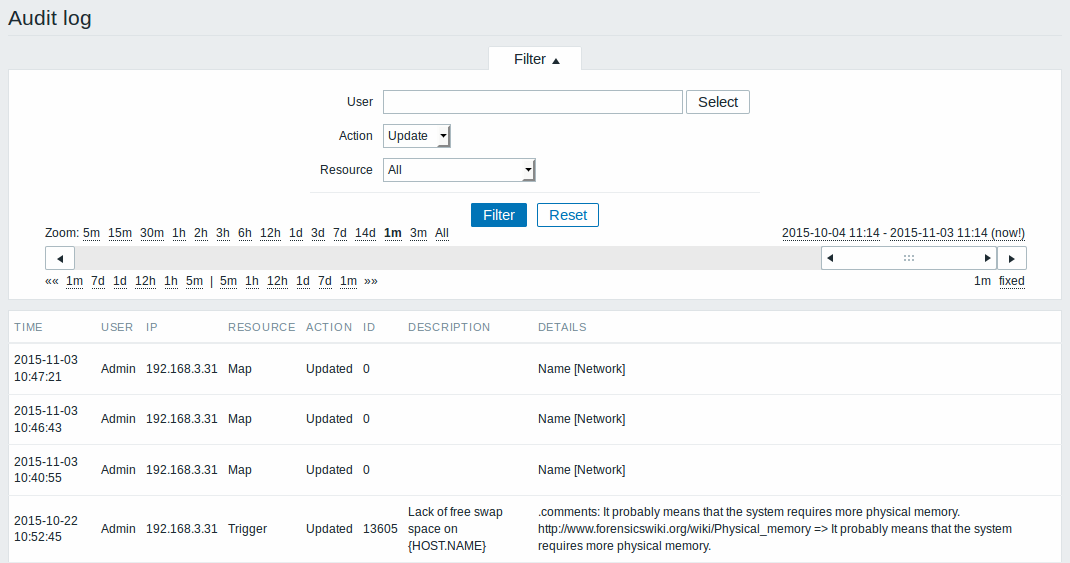The width and height of the screenshot is (1070, 563).
Task: Toggle the fixed period mode link
Action: (1011, 281)
